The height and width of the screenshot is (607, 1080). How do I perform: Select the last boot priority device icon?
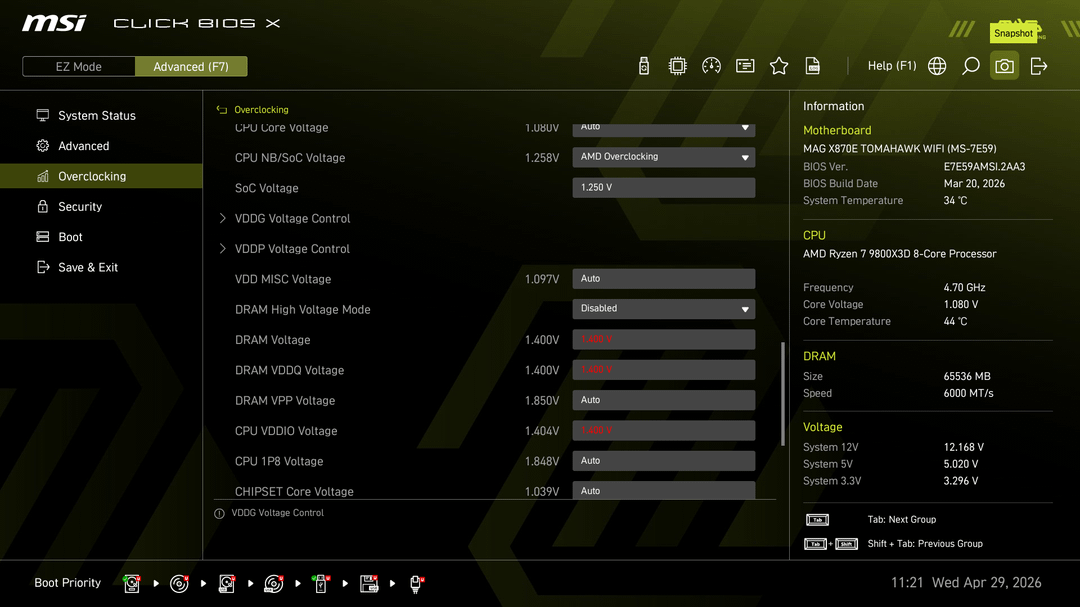pos(417,583)
